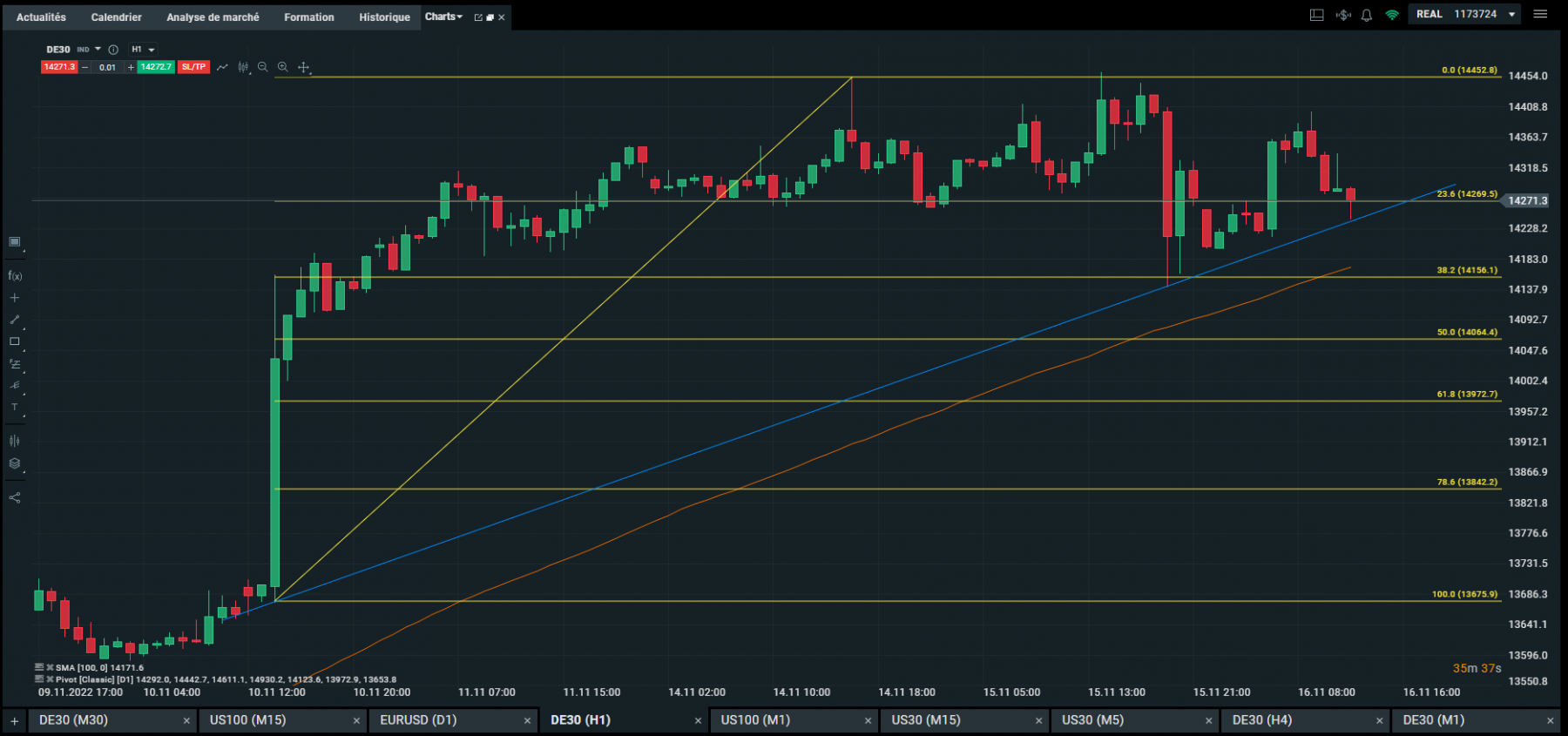Toggle SMA indicator visibility in legend
1568x736 pixels.
[x=39, y=667]
